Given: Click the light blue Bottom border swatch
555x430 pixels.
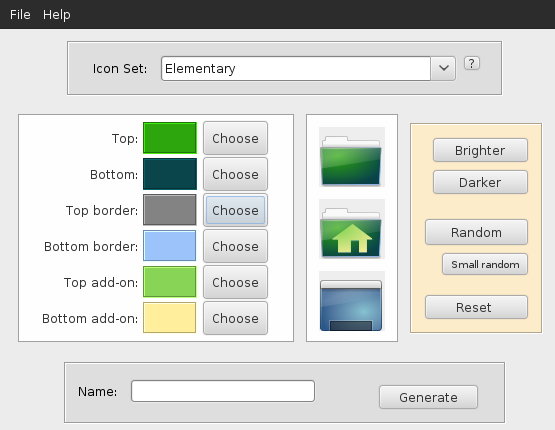Looking at the screenshot, I should (x=170, y=246).
